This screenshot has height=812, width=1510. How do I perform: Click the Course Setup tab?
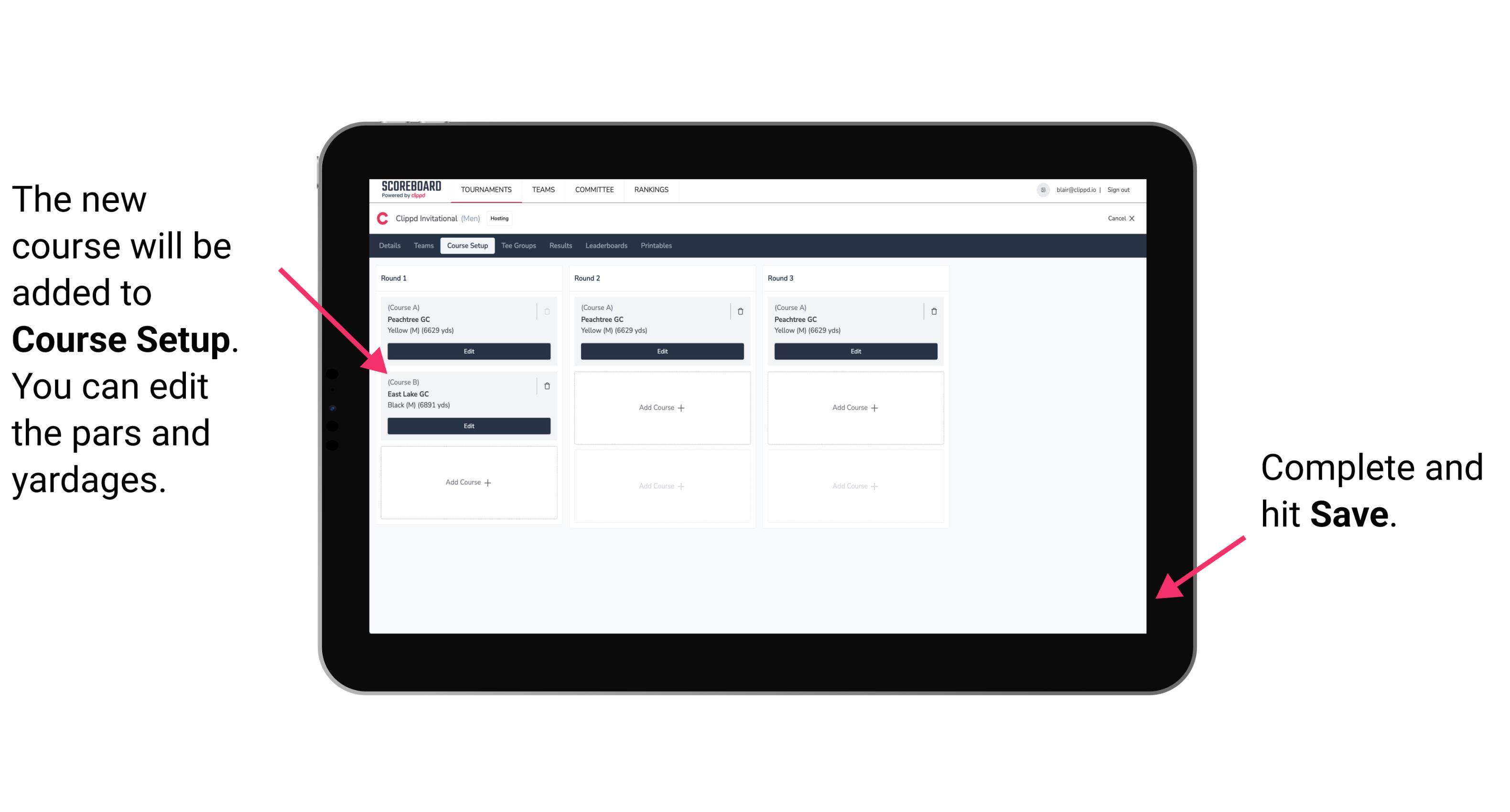coord(467,246)
